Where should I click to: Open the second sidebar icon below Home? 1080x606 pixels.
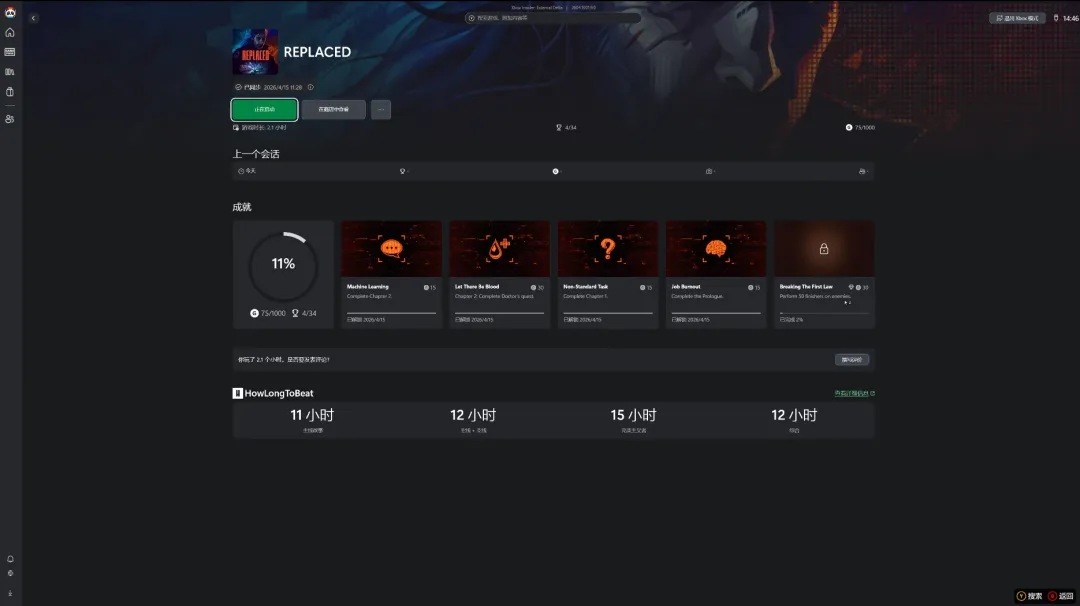coord(10,52)
